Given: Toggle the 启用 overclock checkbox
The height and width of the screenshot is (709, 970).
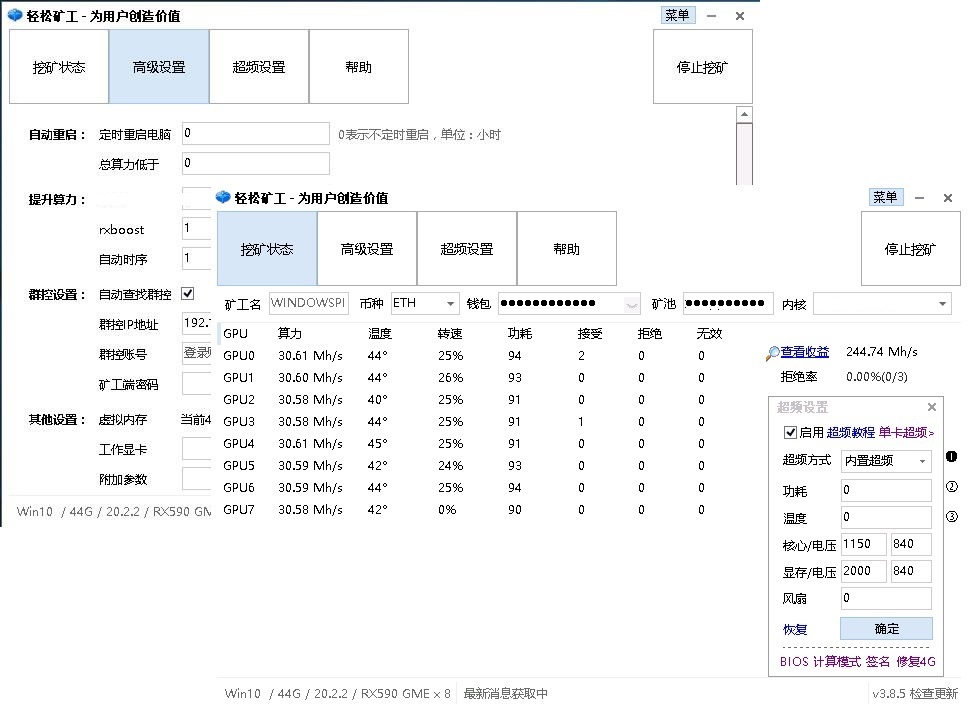Looking at the screenshot, I should tap(791, 433).
